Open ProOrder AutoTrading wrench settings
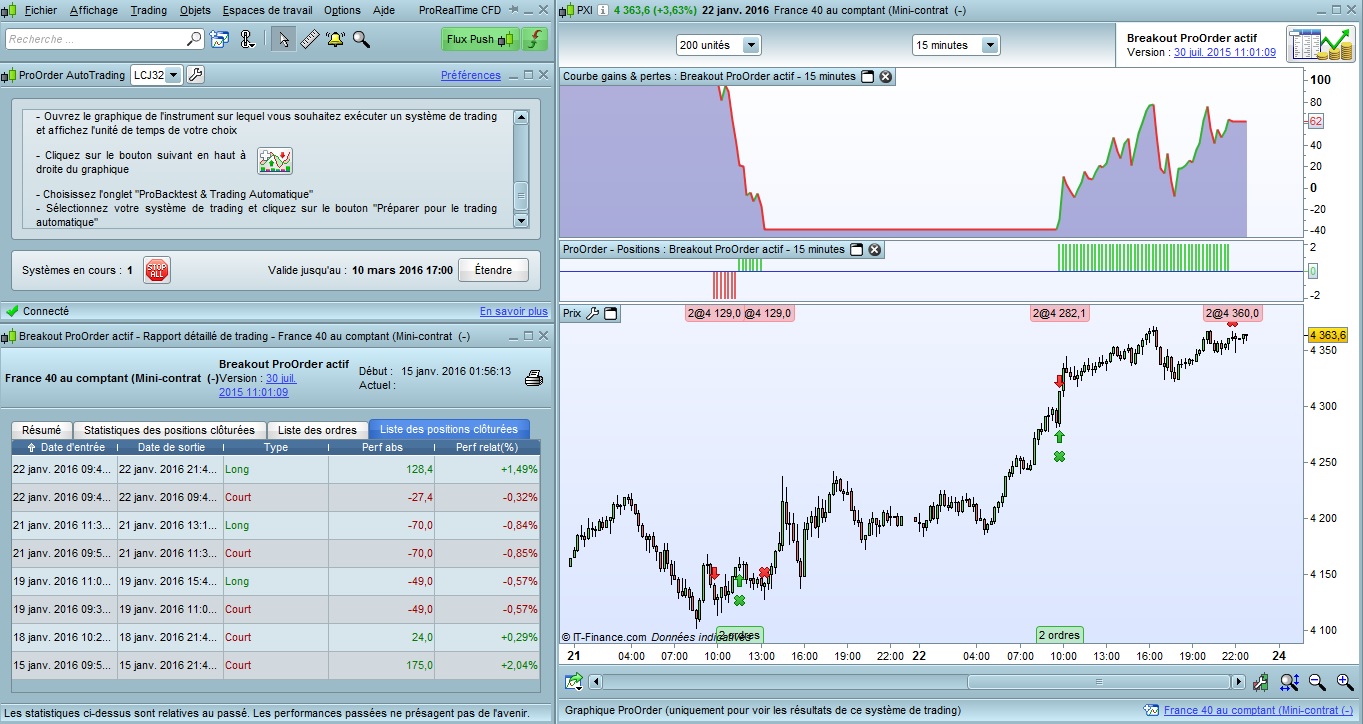The image size is (1363, 724). [x=196, y=75]
